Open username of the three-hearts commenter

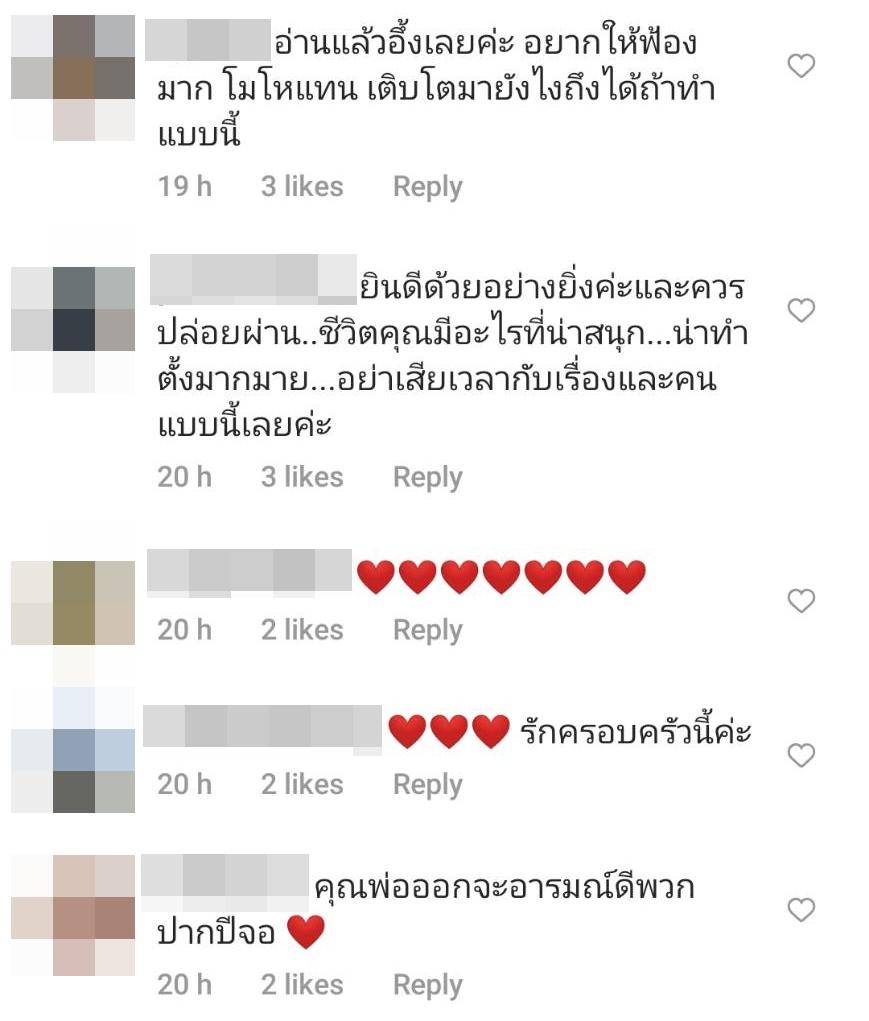[x=262, y=728]
